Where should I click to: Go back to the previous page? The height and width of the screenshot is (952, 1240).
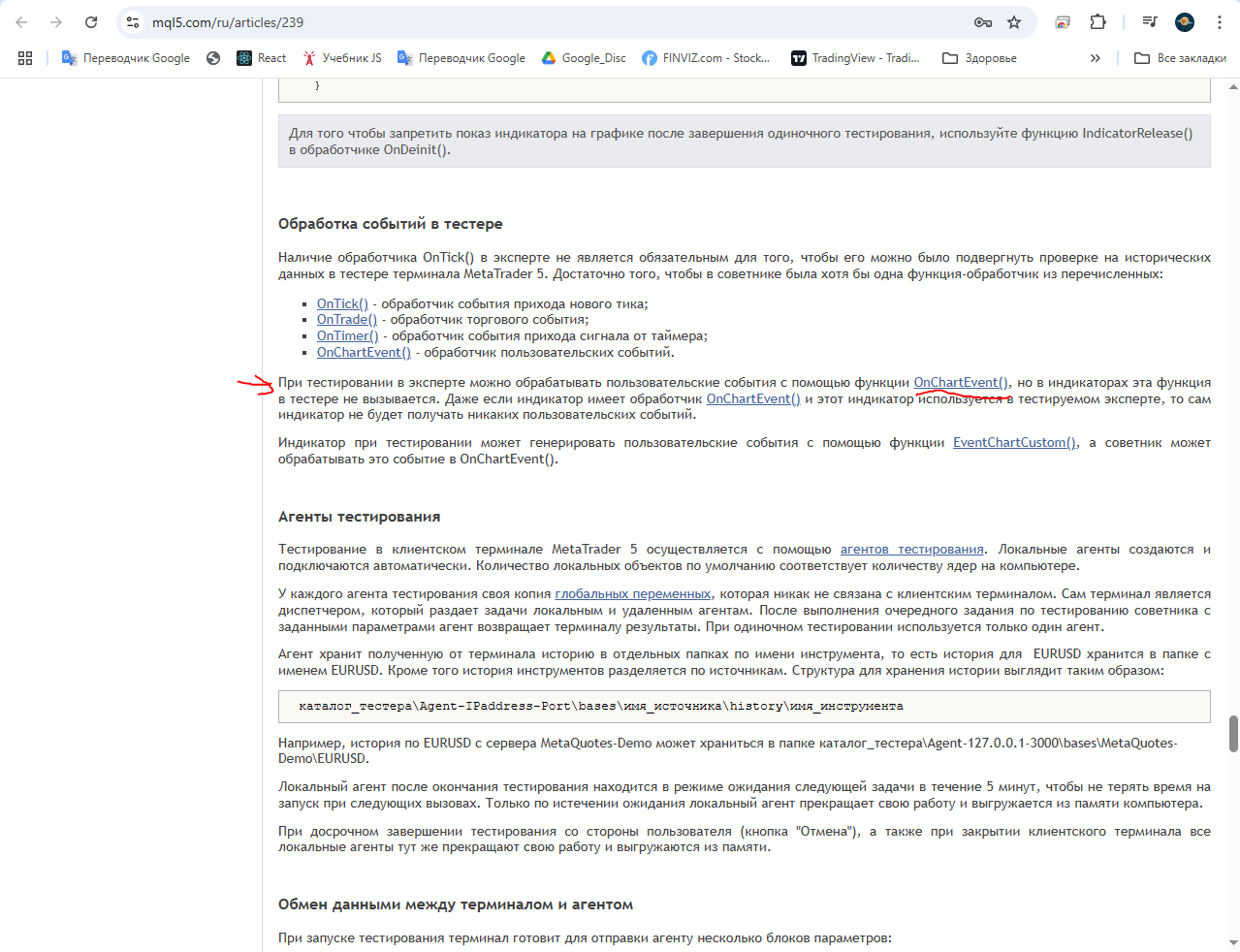(21, 22)
